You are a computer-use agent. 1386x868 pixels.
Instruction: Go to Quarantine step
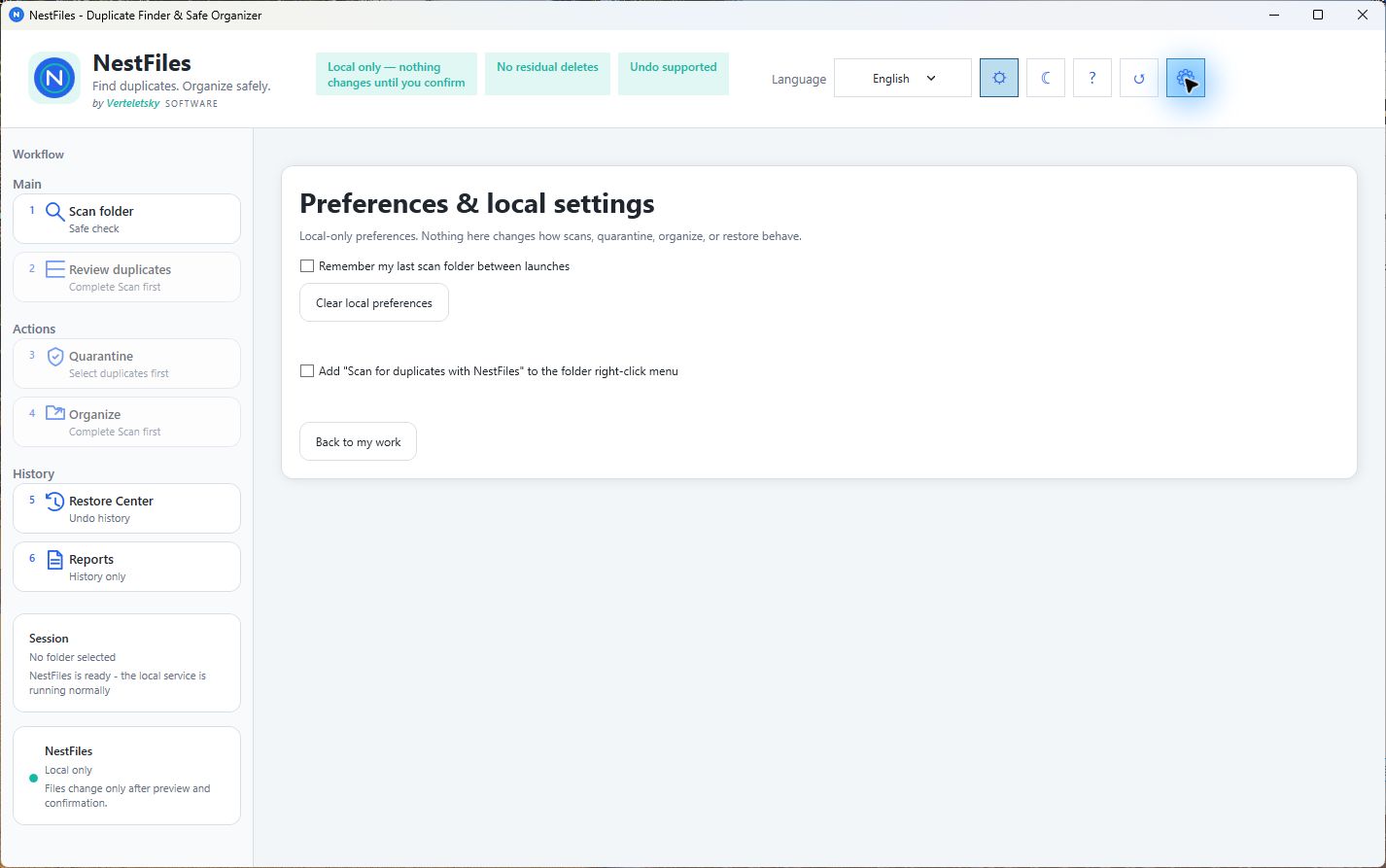(x=126, y=364)
